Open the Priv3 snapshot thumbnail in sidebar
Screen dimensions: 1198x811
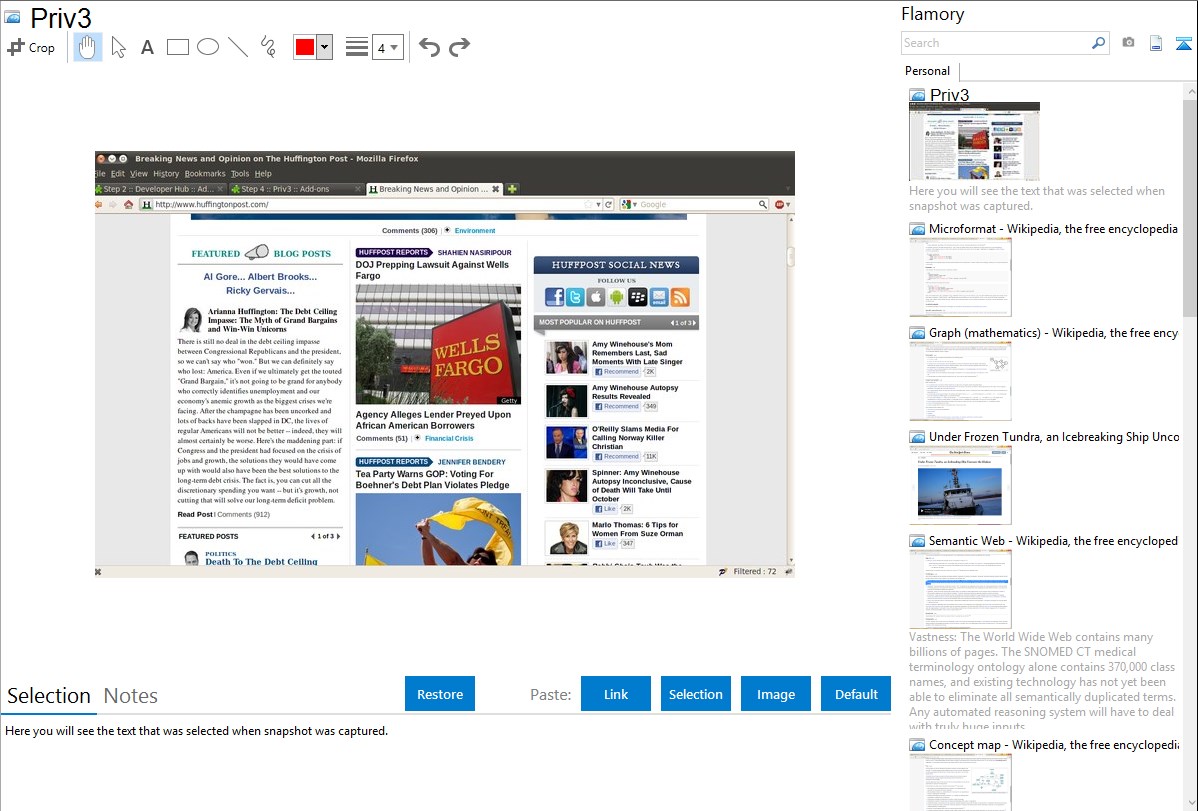pos(974,142)
